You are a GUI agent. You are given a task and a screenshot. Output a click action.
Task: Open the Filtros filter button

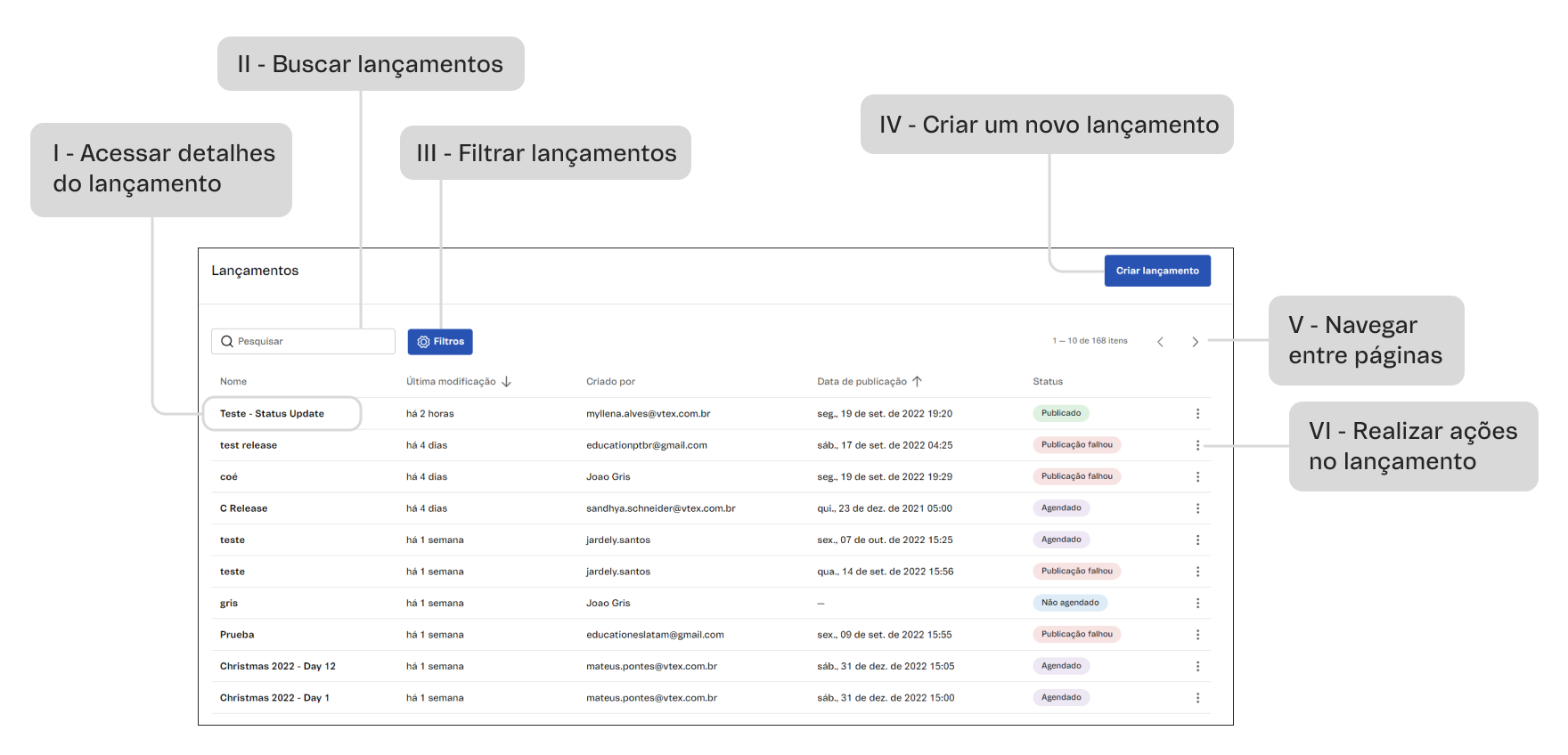(440, 342)
